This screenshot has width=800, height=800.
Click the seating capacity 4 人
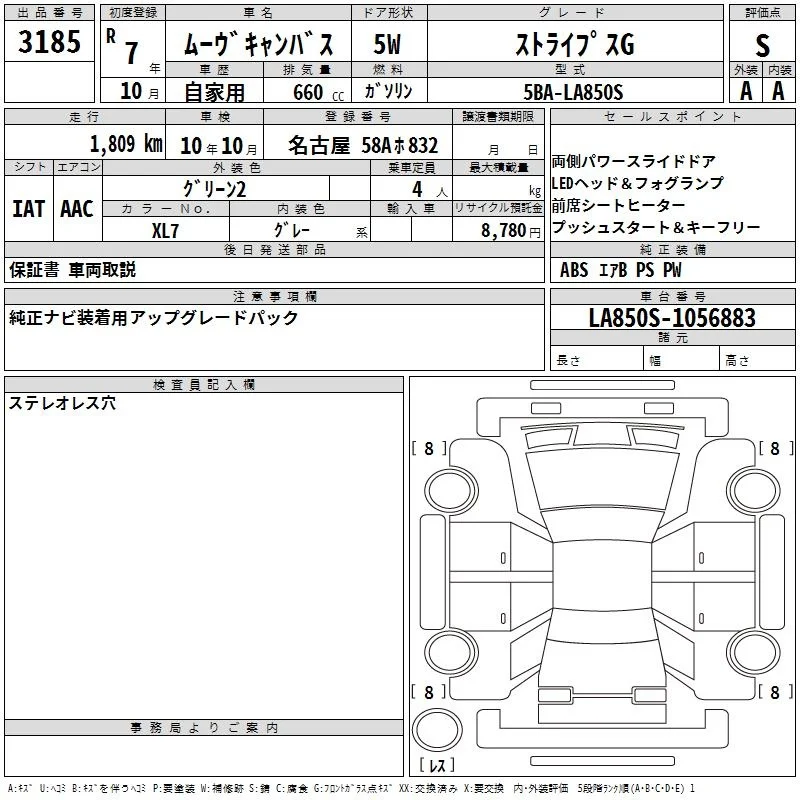point(429,190)
